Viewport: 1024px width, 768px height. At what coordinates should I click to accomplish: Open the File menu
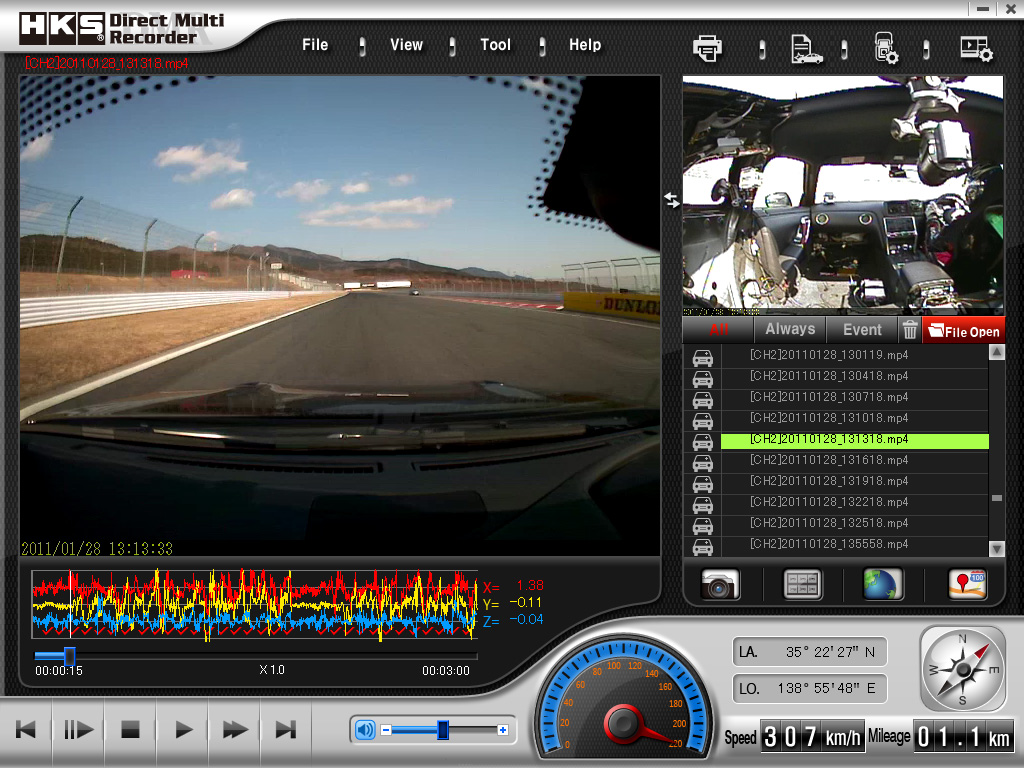point(315,45)
